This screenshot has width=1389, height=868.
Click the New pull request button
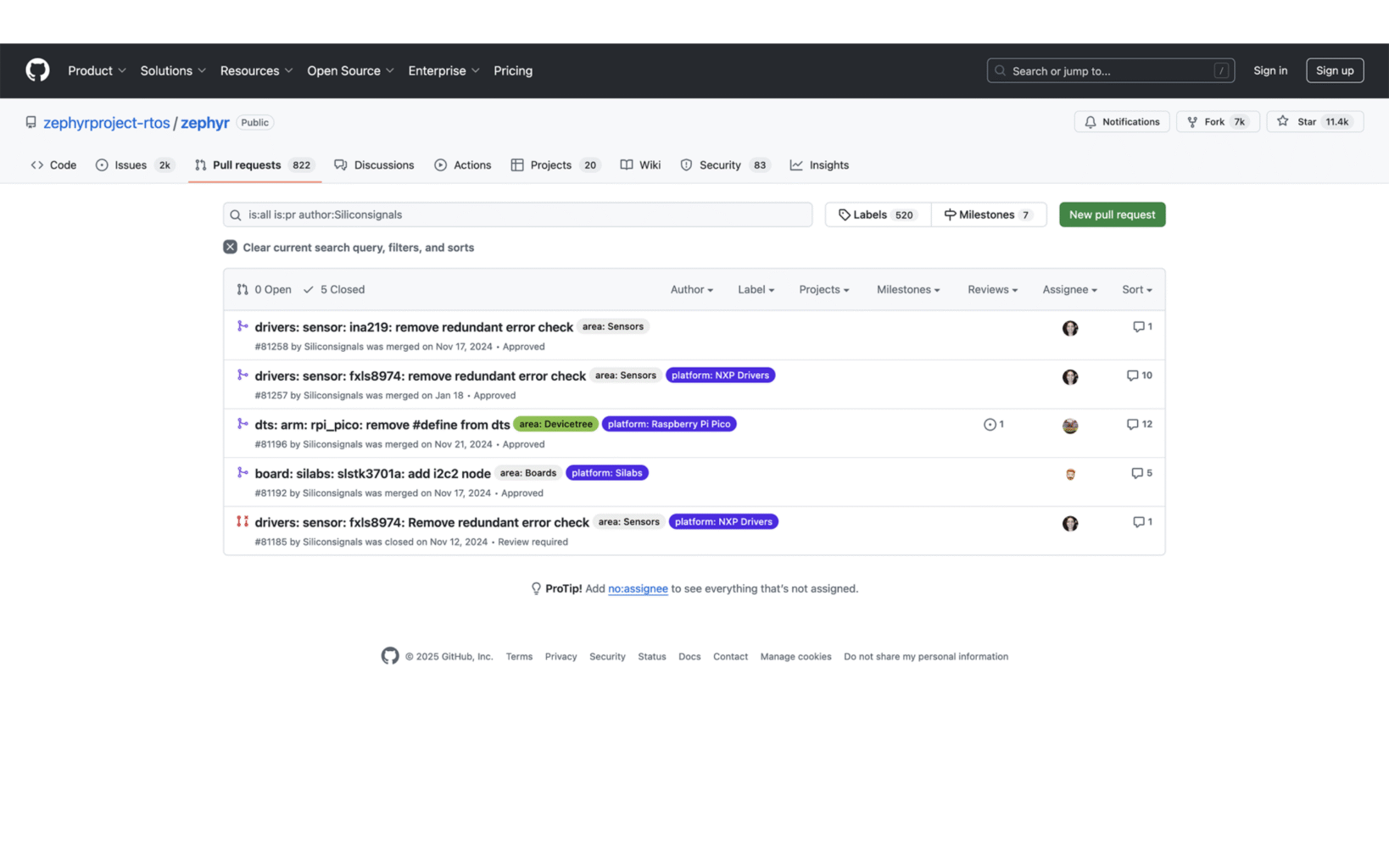point(1112,214)
